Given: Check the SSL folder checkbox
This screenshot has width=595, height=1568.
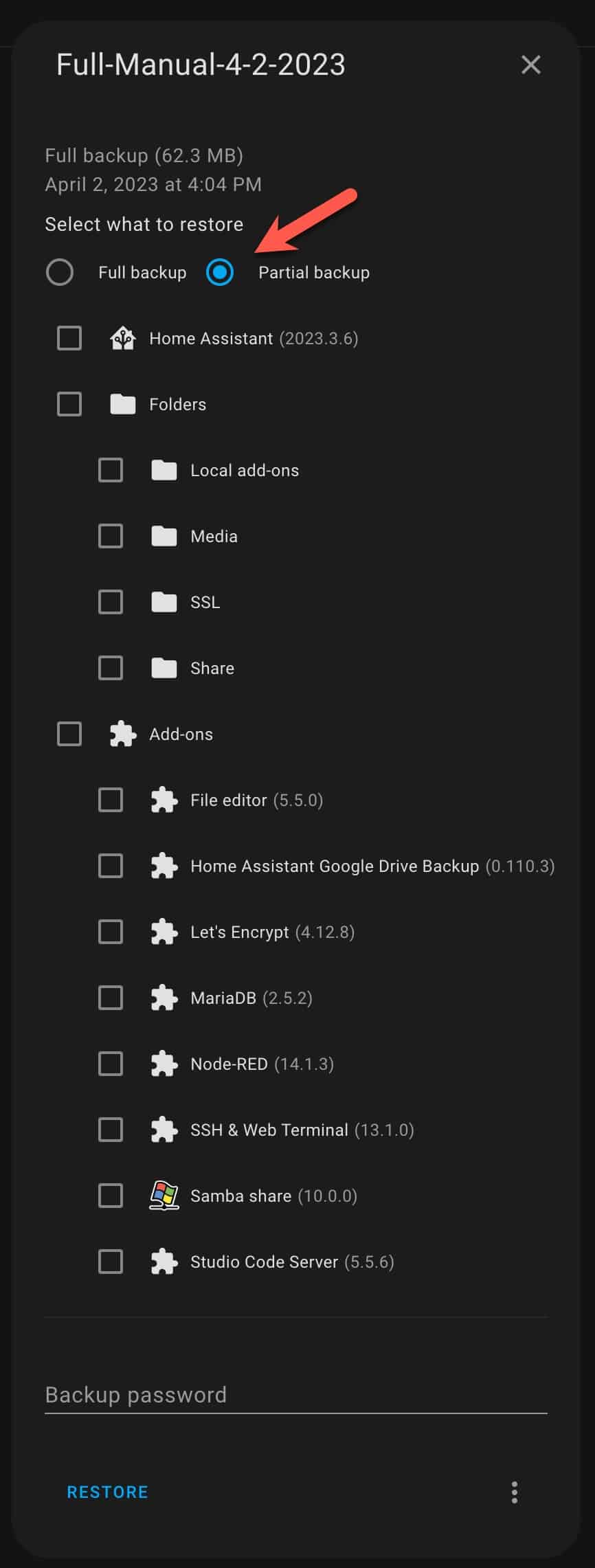Looking at the screenshot, I should point(111,602).
